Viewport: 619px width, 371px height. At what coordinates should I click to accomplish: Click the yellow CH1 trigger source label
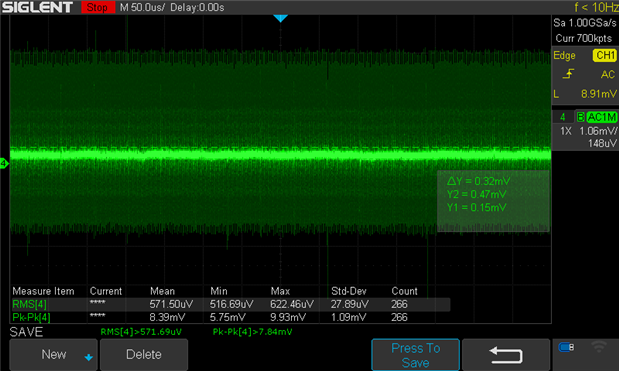pyautogui.click(x=604, y=55)
